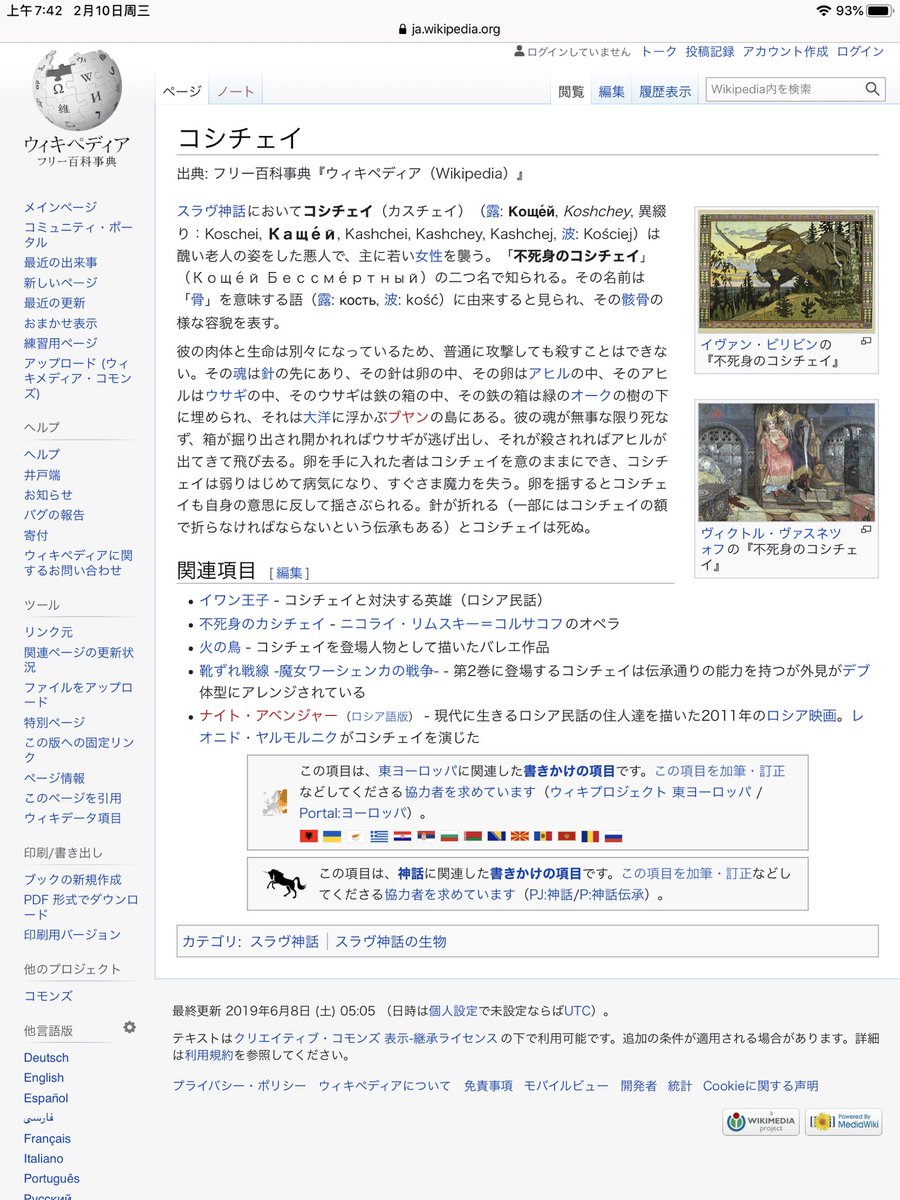
Task: Open the 履歴表示 tab
Action: click(x=665, y=91)
